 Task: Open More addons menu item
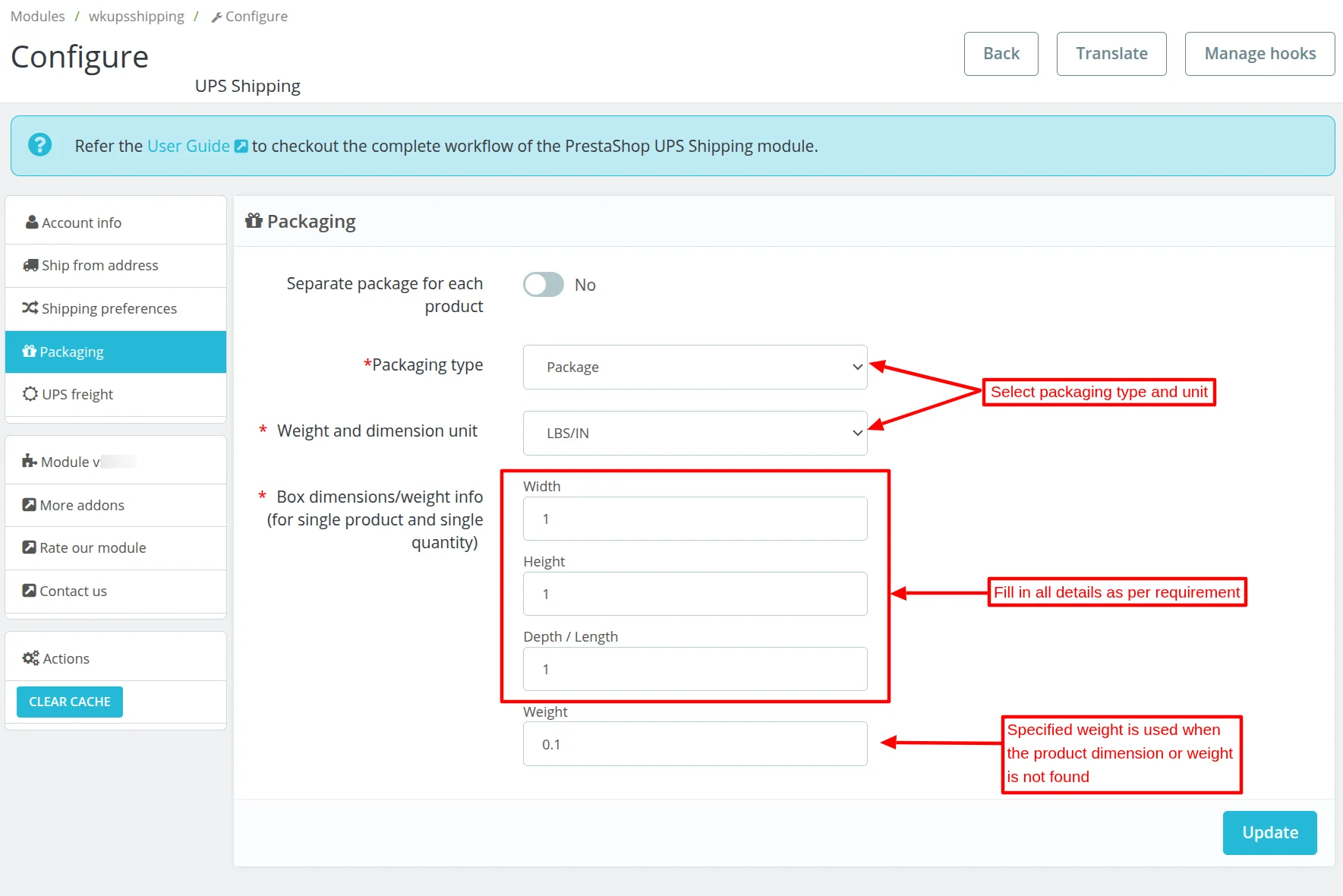click(x=116, y=505)
